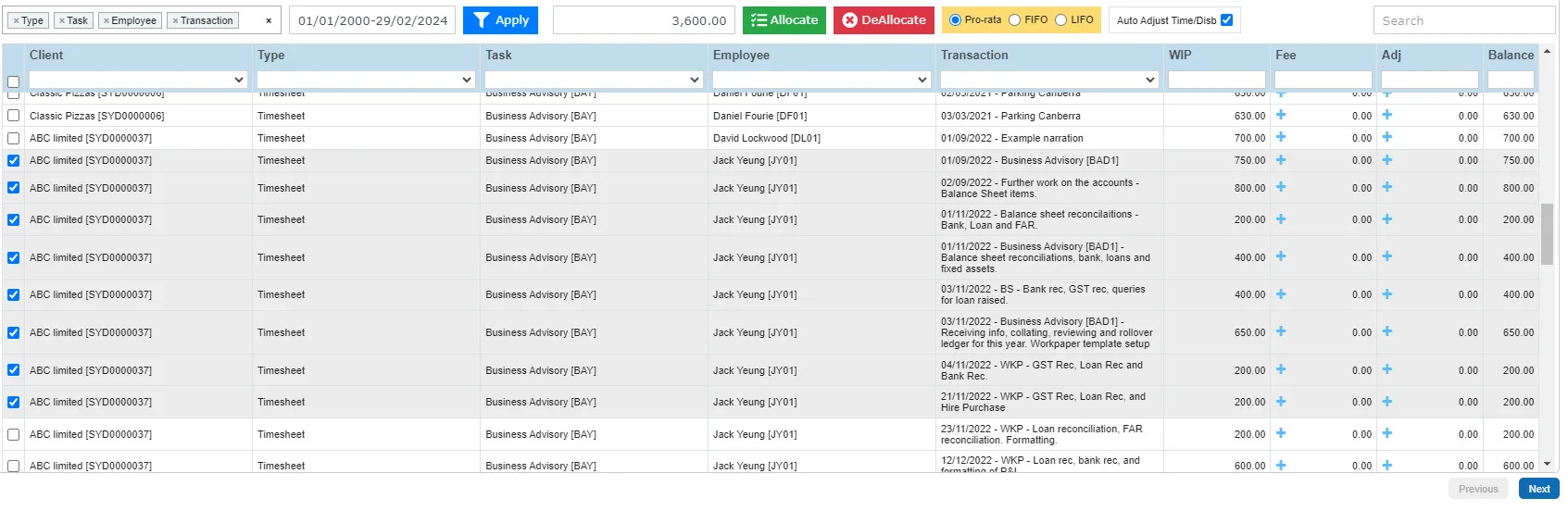1568x511 pixels.
Task: Click the Fee plus icon for David Lockwood row
Action: pyautogui.click(x=1281, y=137)
